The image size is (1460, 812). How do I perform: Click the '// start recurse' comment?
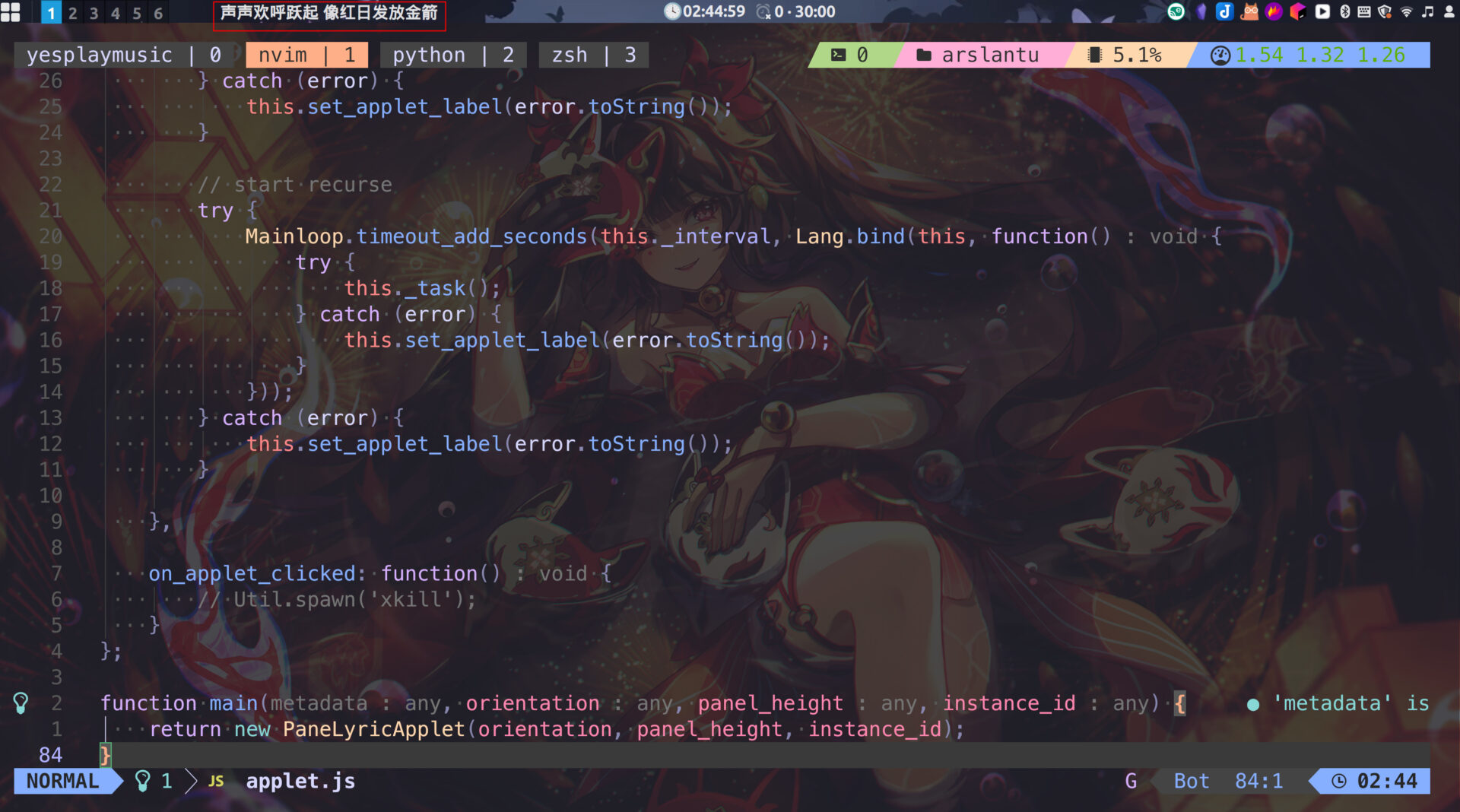(x=295, y=185)
